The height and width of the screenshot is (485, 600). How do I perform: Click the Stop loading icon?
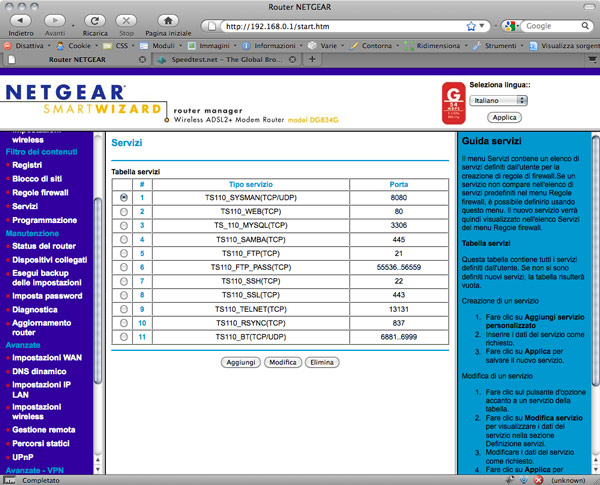click(x=126, y=20)
